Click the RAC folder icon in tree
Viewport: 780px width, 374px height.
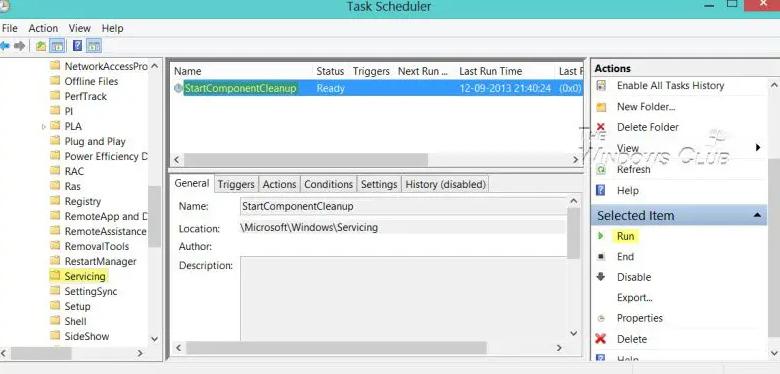coord(55,171)
